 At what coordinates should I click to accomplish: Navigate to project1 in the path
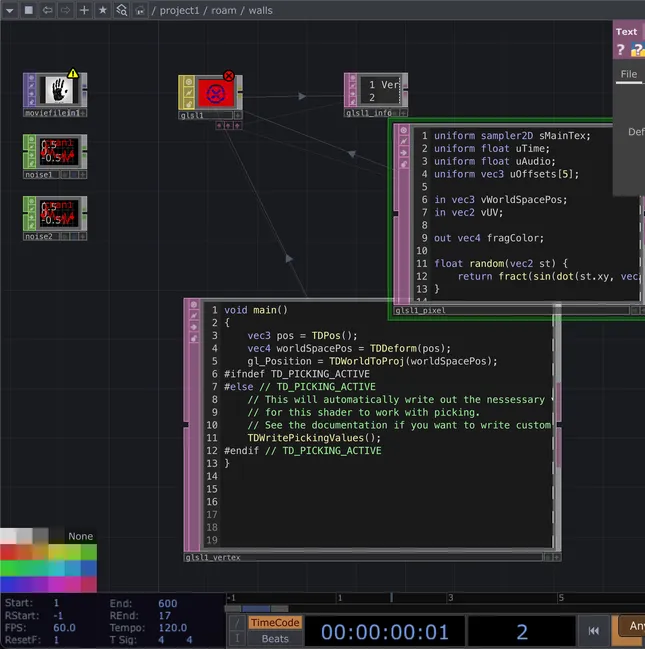[x=179, y=10]
